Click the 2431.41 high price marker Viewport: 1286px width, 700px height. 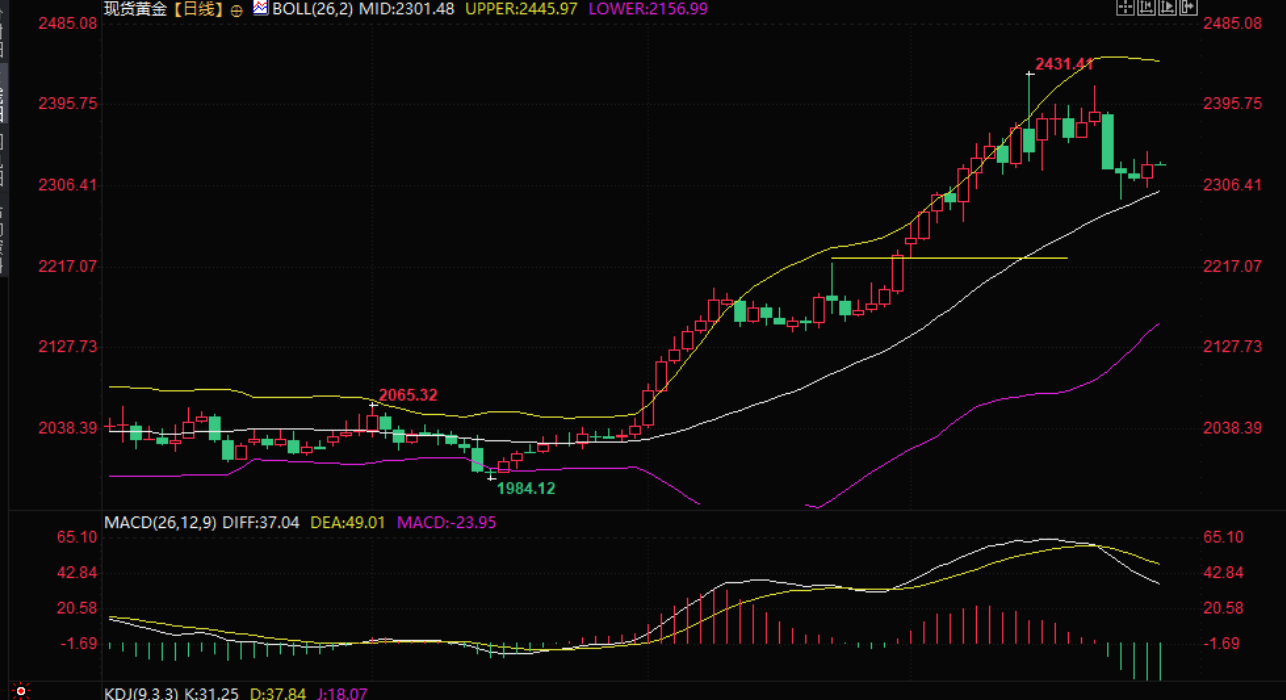(1064, 64)
